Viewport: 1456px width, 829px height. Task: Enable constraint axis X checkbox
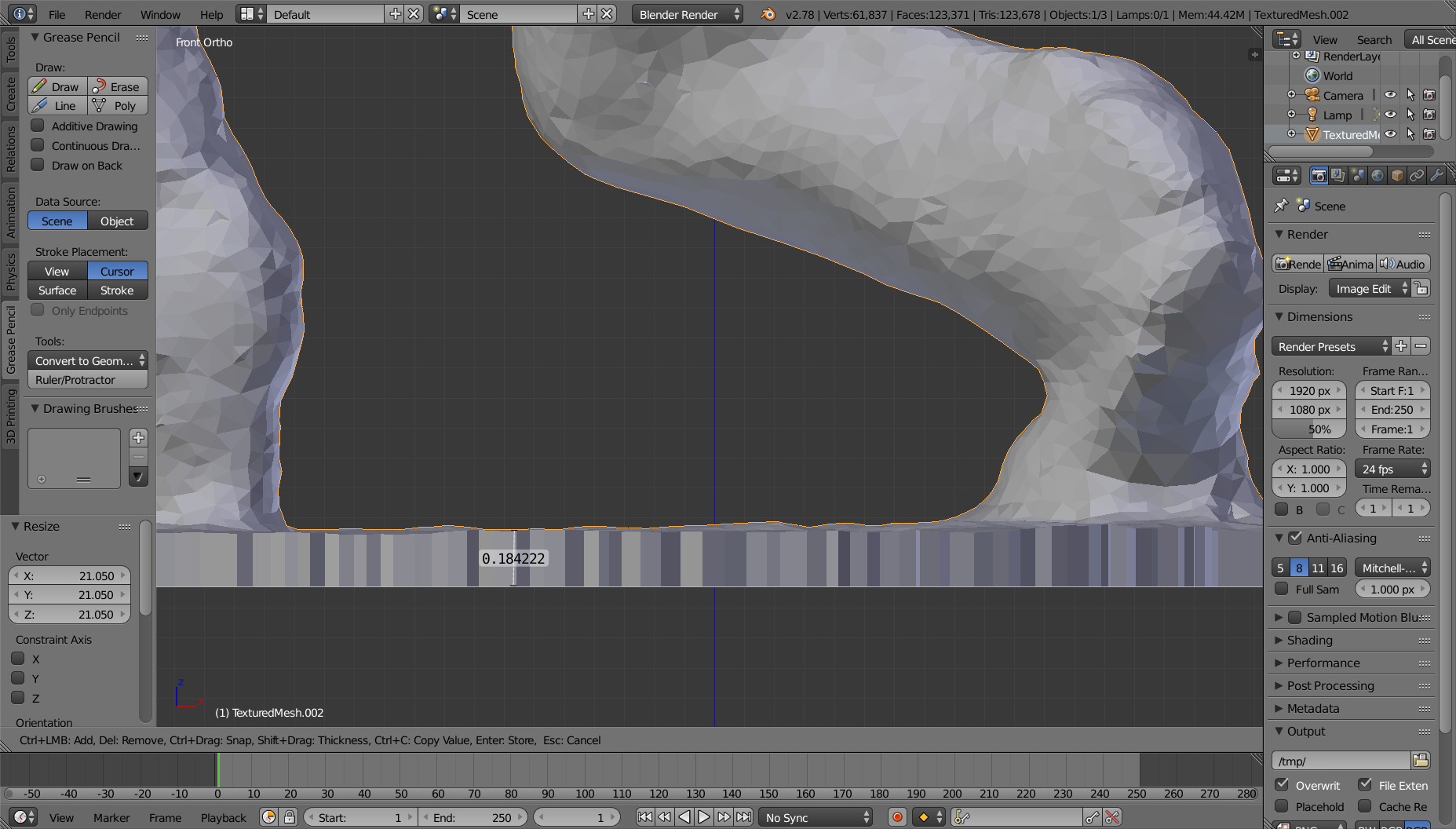(x=18, y=659)
